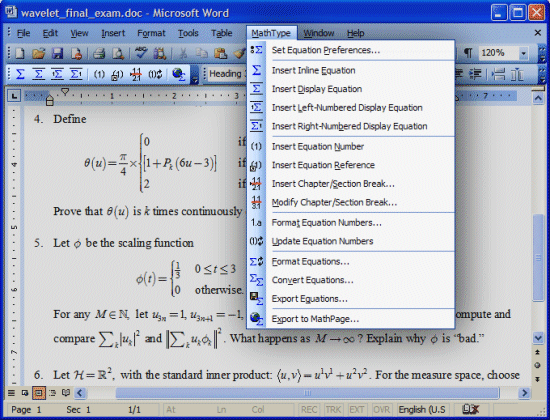
Task: Switch to Outline View icon
Action: click(53, 393)
